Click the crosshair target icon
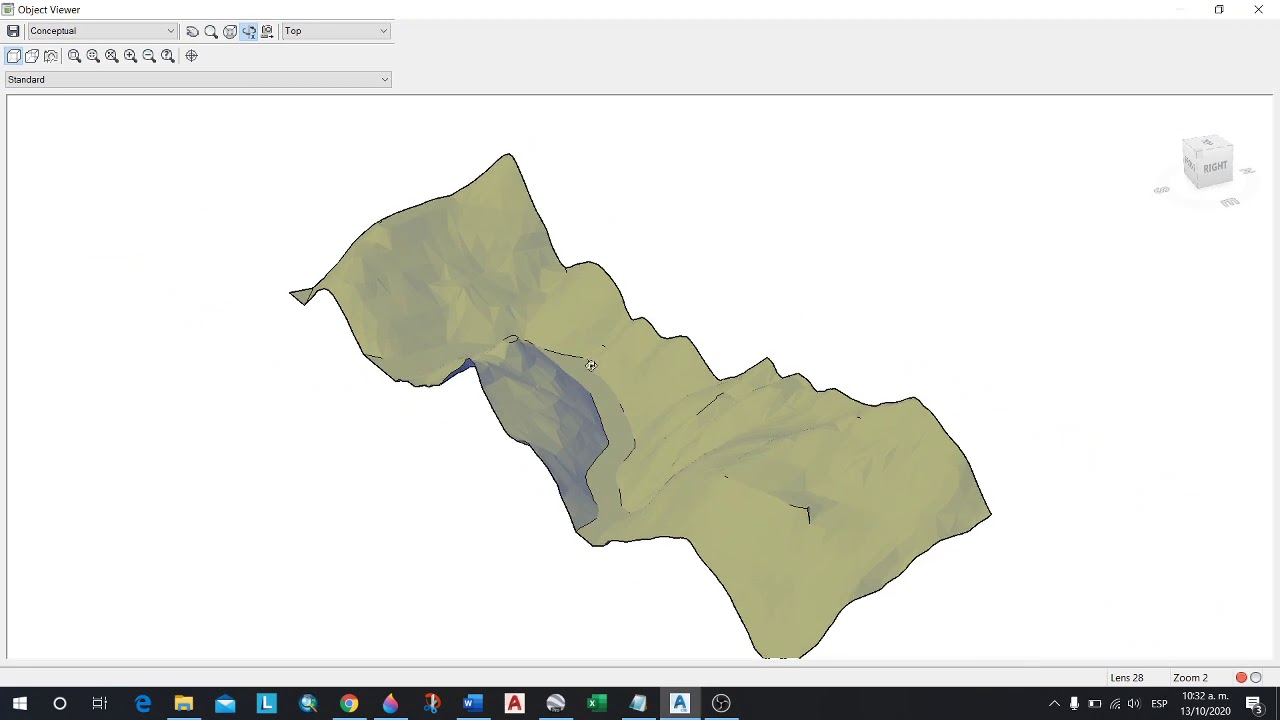The height and width of the screenshot is (720, 1280). 192,56
